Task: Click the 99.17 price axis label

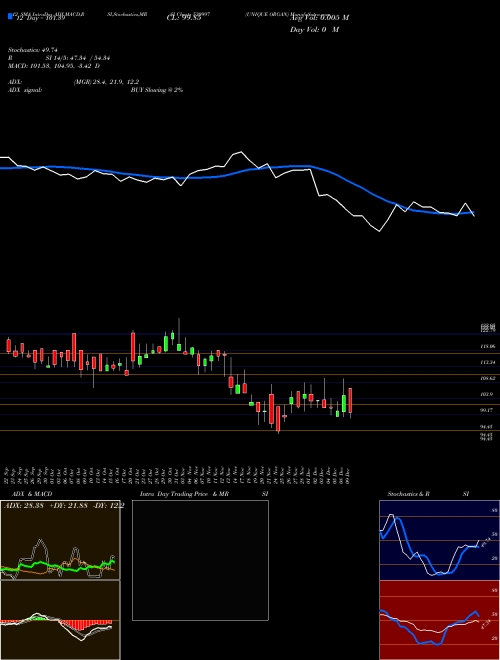Action: (x=487, y=410)
